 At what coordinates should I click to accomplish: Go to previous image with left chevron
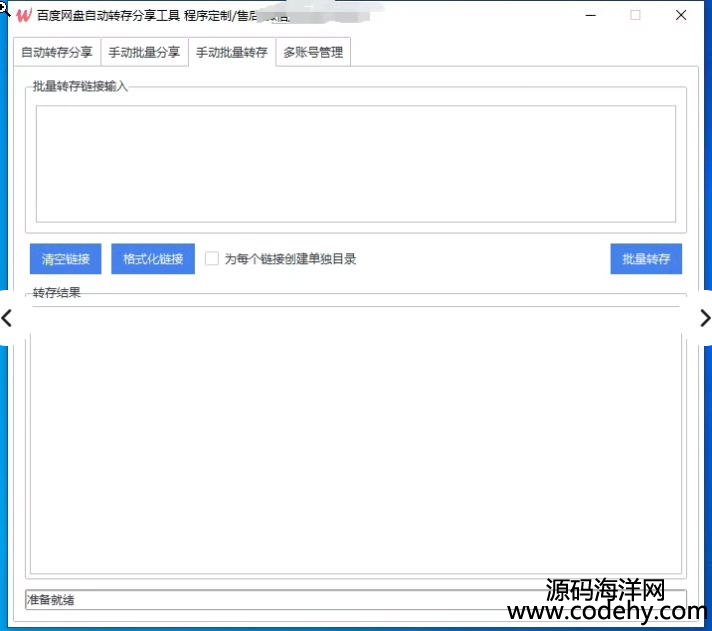pos(8,318)
